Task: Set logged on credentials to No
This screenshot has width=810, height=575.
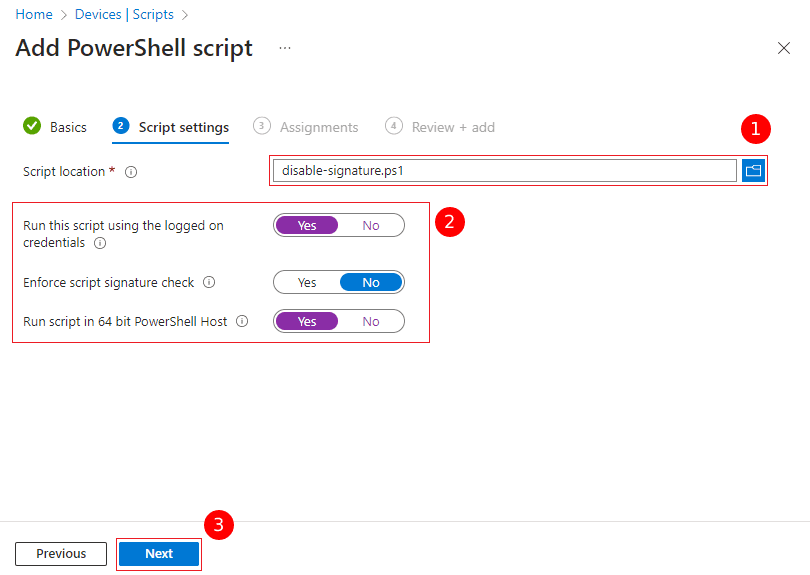Action: 371,226
